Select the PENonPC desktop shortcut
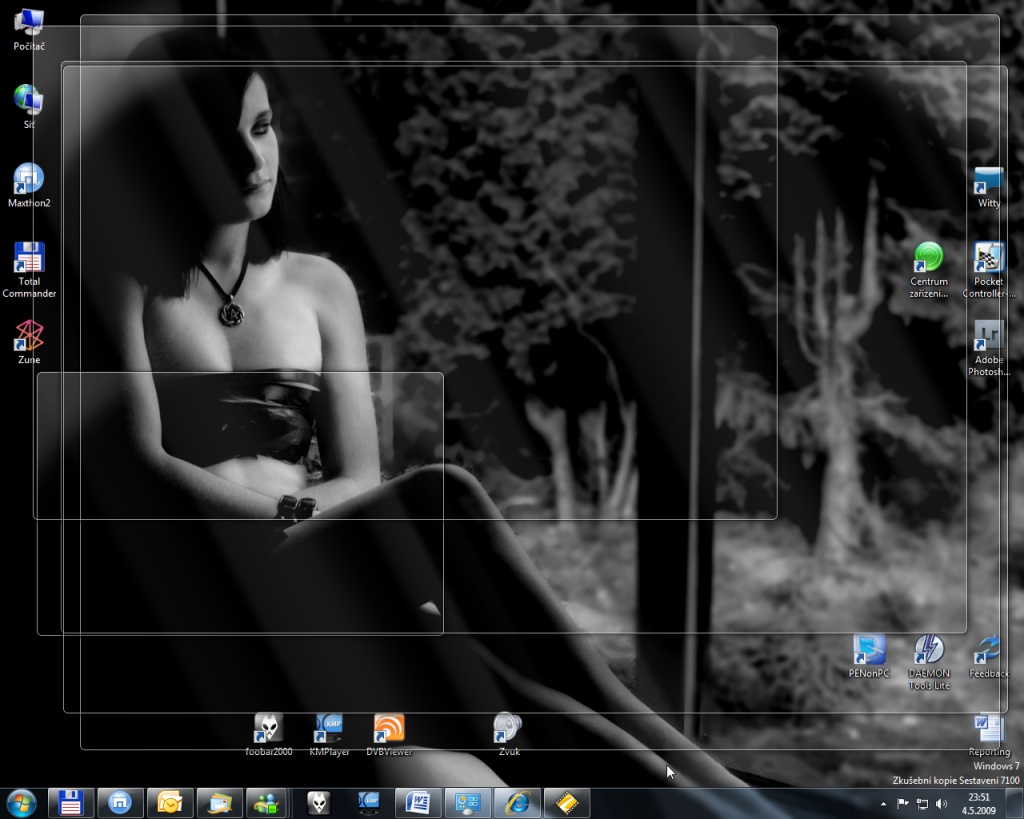 (x=869, y=656)
